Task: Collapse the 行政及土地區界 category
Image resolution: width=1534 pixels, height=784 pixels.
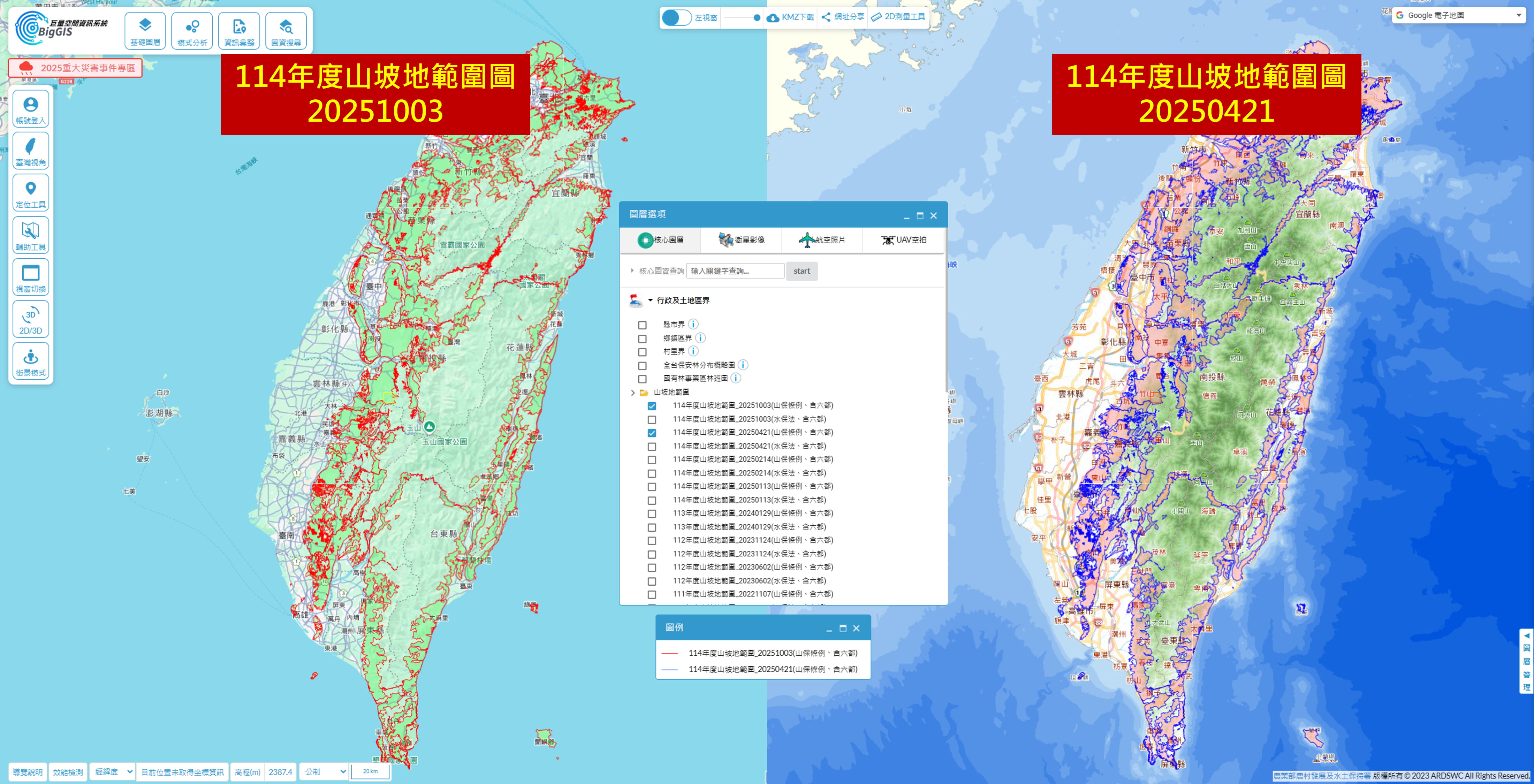Action: point(650,300)
